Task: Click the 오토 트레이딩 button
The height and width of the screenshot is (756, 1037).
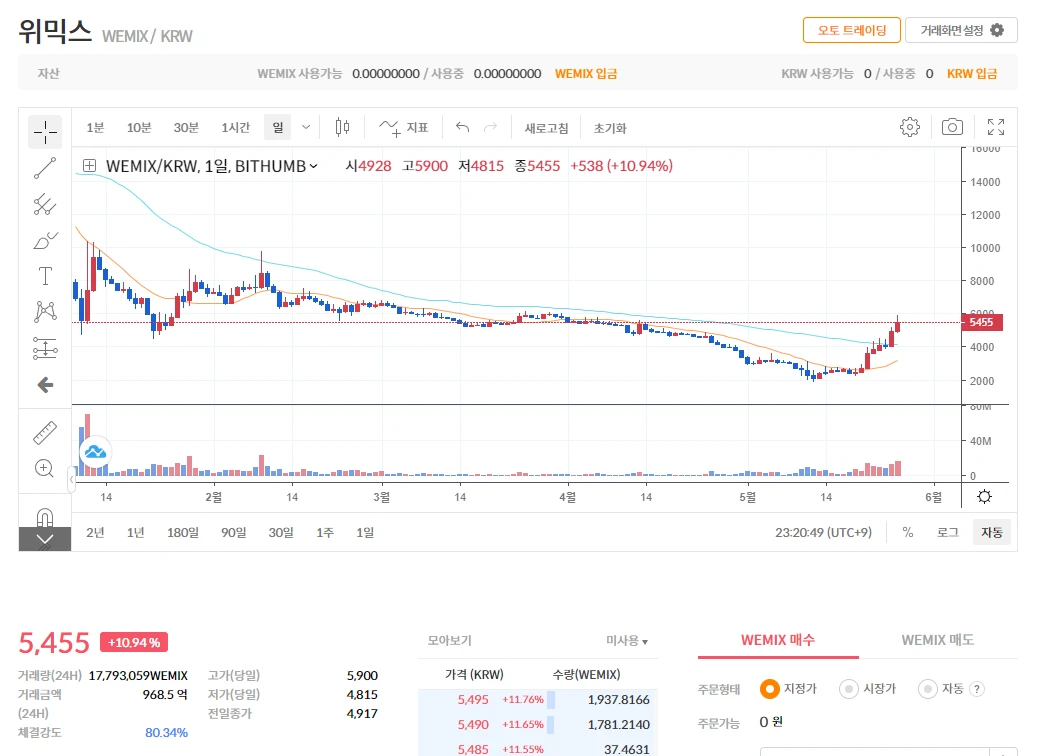Action: point(852,30)
